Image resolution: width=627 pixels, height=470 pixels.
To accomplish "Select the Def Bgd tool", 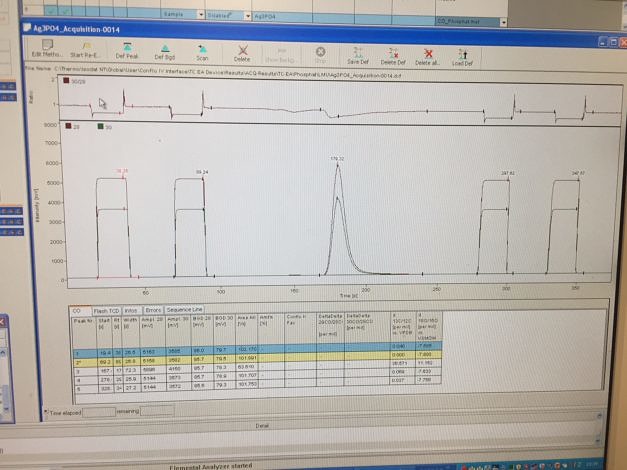I will pos(165,49).
